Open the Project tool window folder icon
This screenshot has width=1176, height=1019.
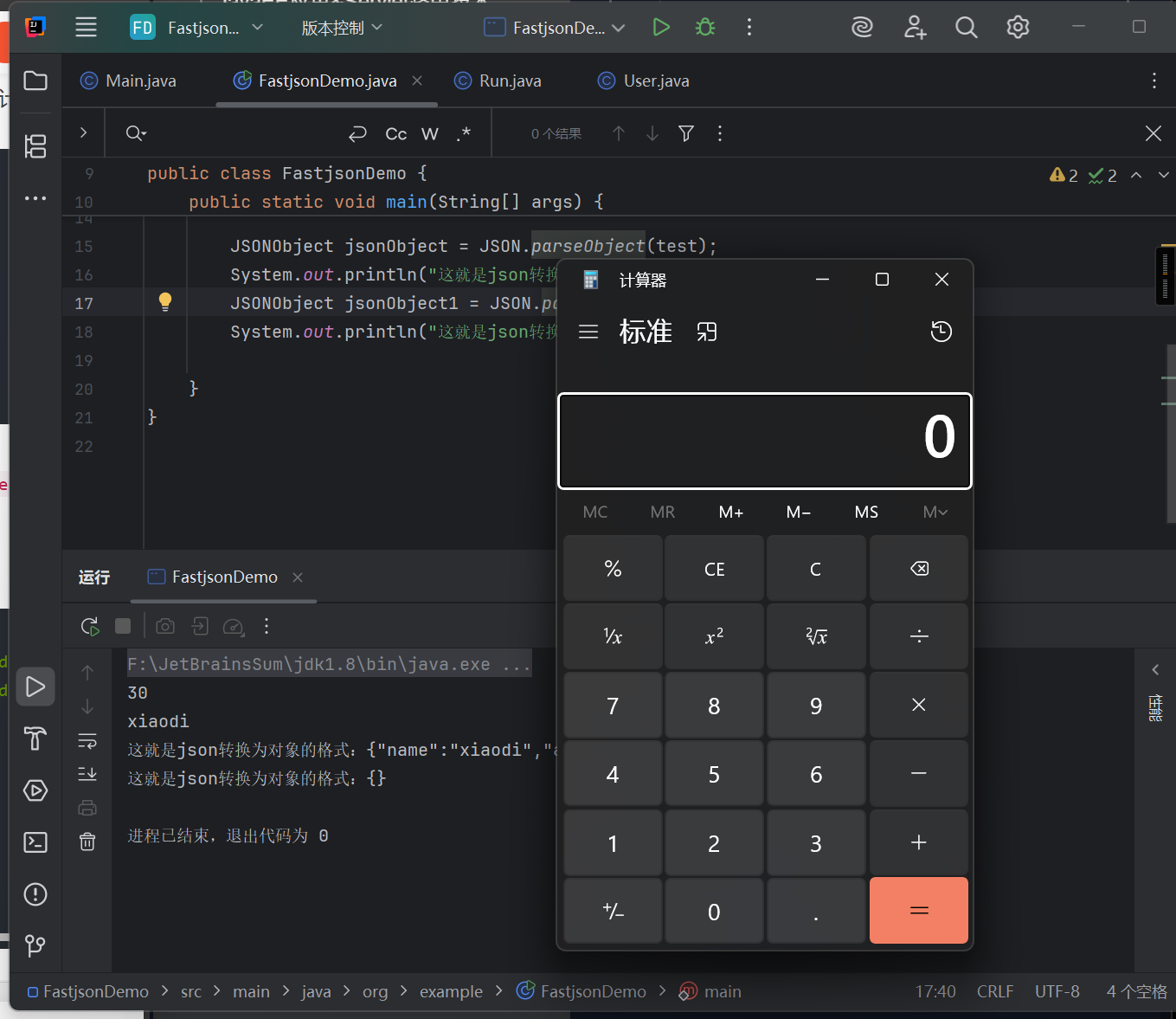pos(35,81)
